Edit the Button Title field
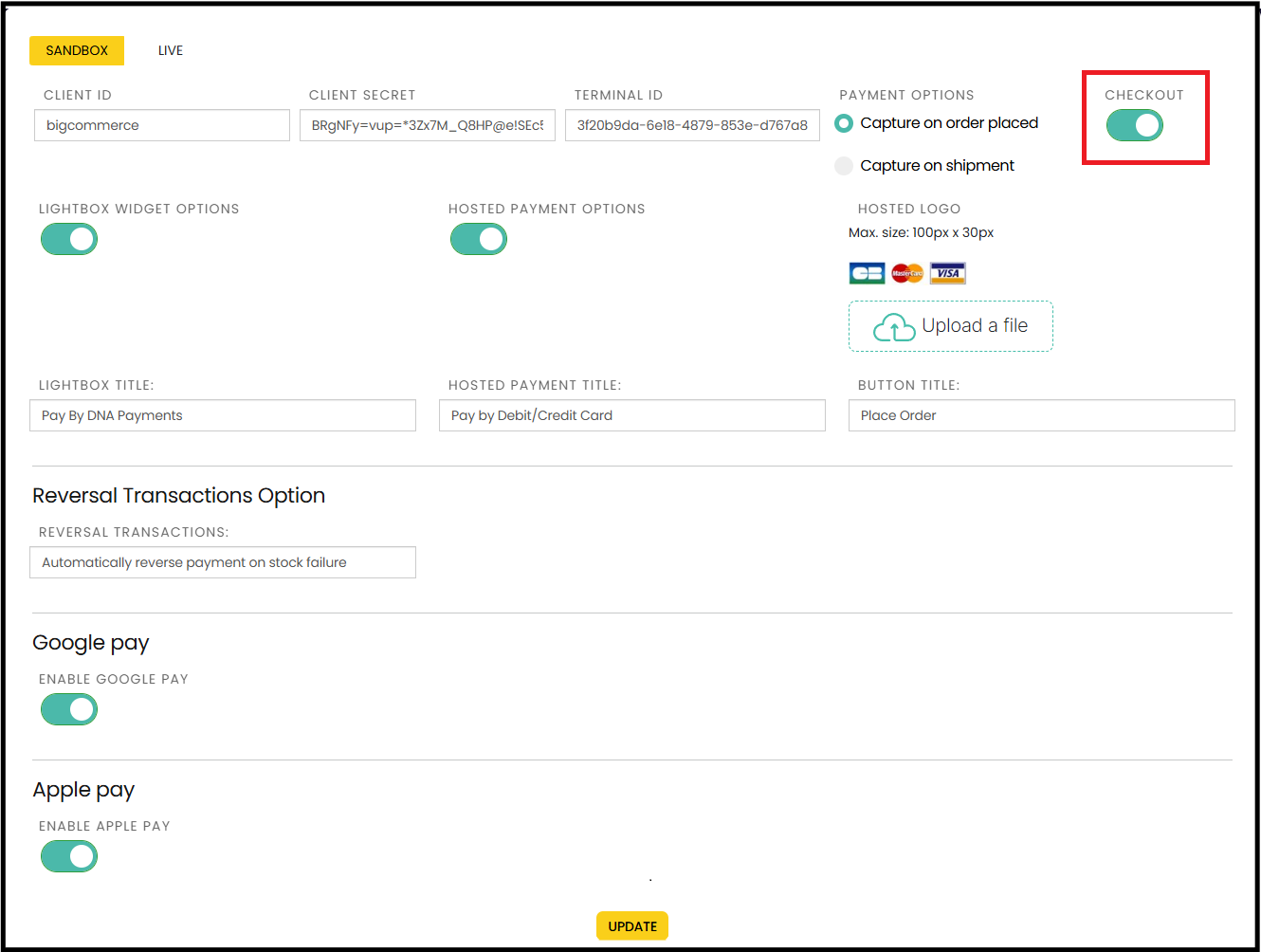The image size is (1261, 952). click(1041, 415)
